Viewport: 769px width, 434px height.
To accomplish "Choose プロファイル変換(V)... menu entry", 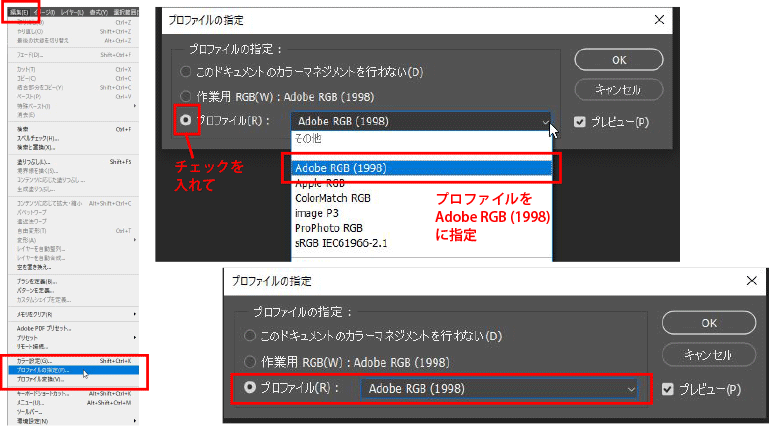I will coord(74,380).
